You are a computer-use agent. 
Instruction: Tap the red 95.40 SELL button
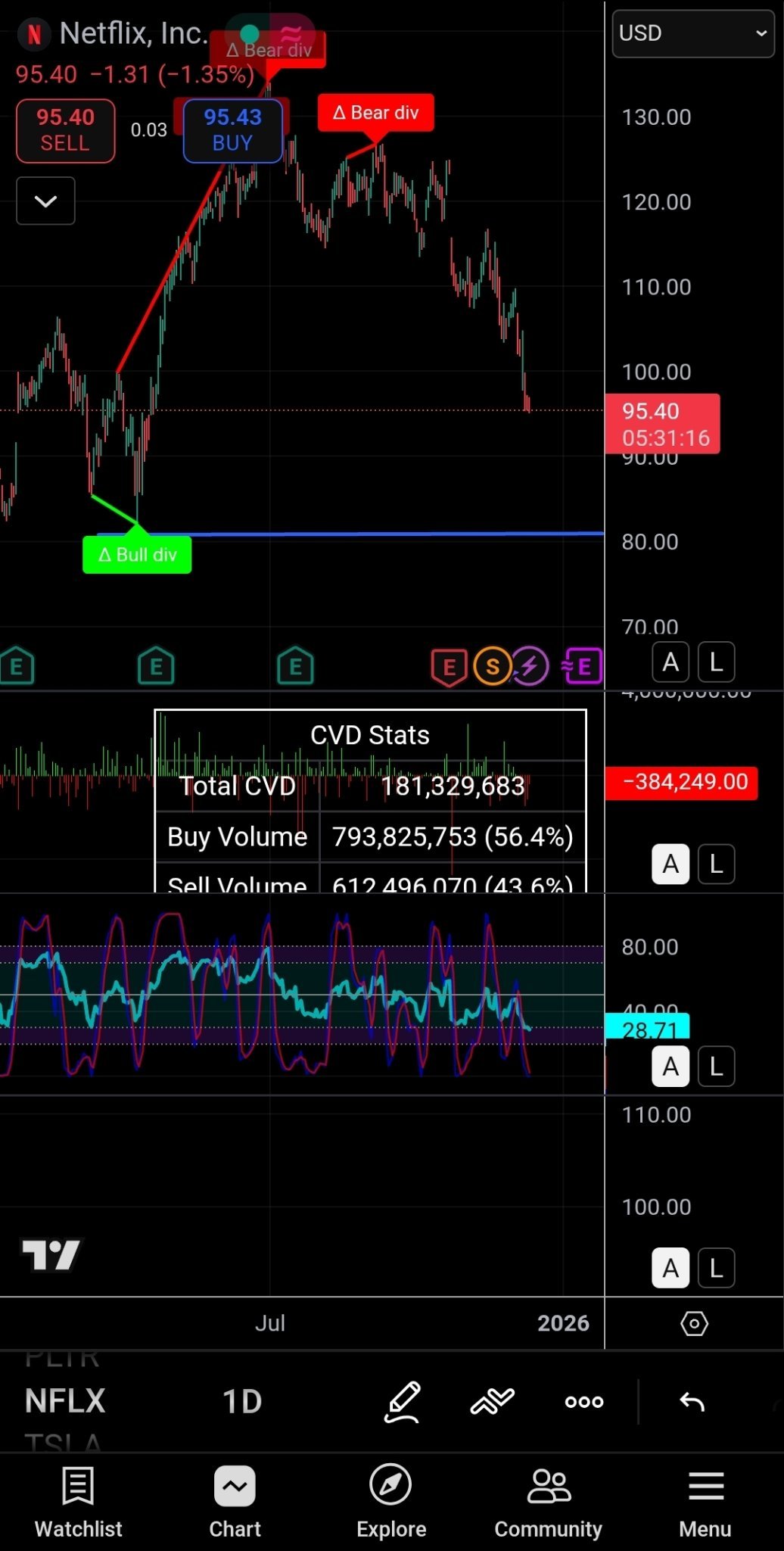point(66,130)
